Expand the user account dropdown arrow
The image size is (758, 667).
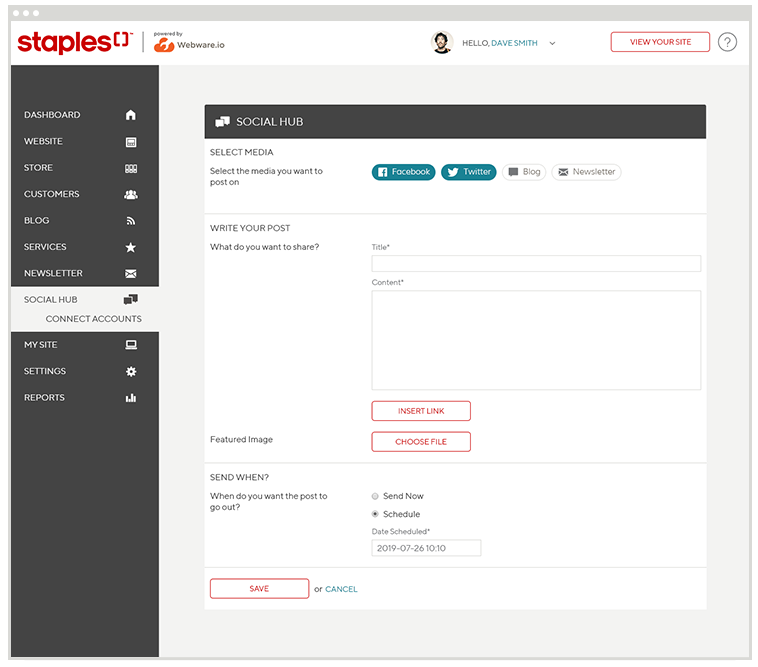point(552,44)
